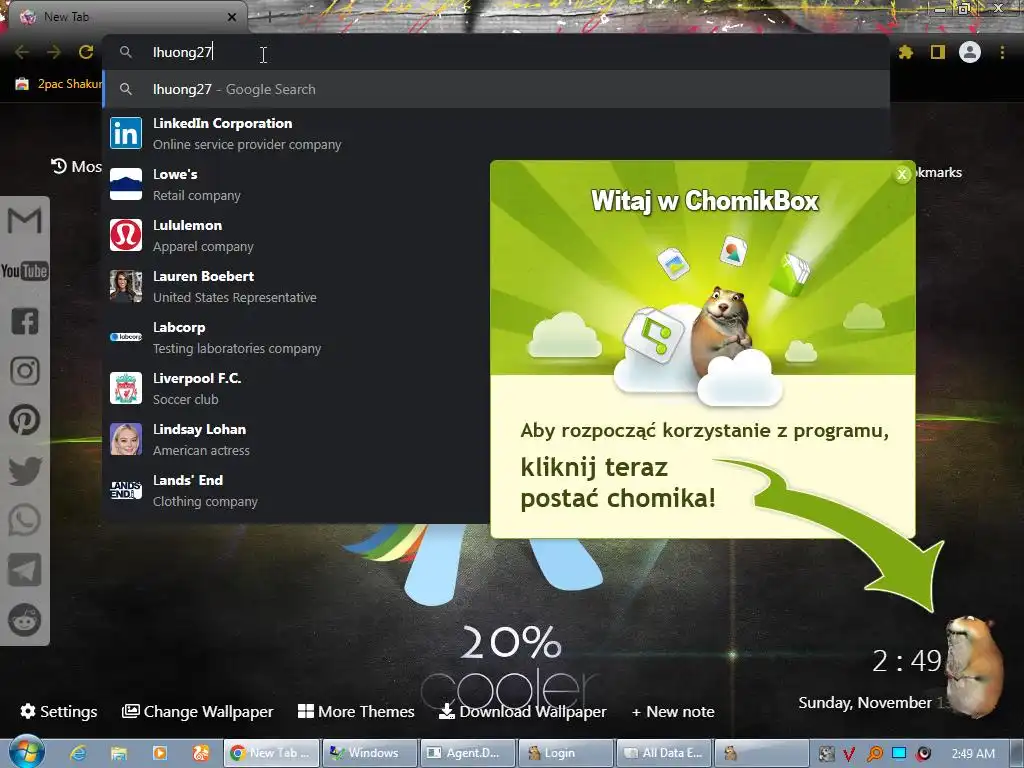Image resolution: width=1024 pixels, height=768 pixels.
Task: Open the media player taskbar icon
Action: coord(160,753)
